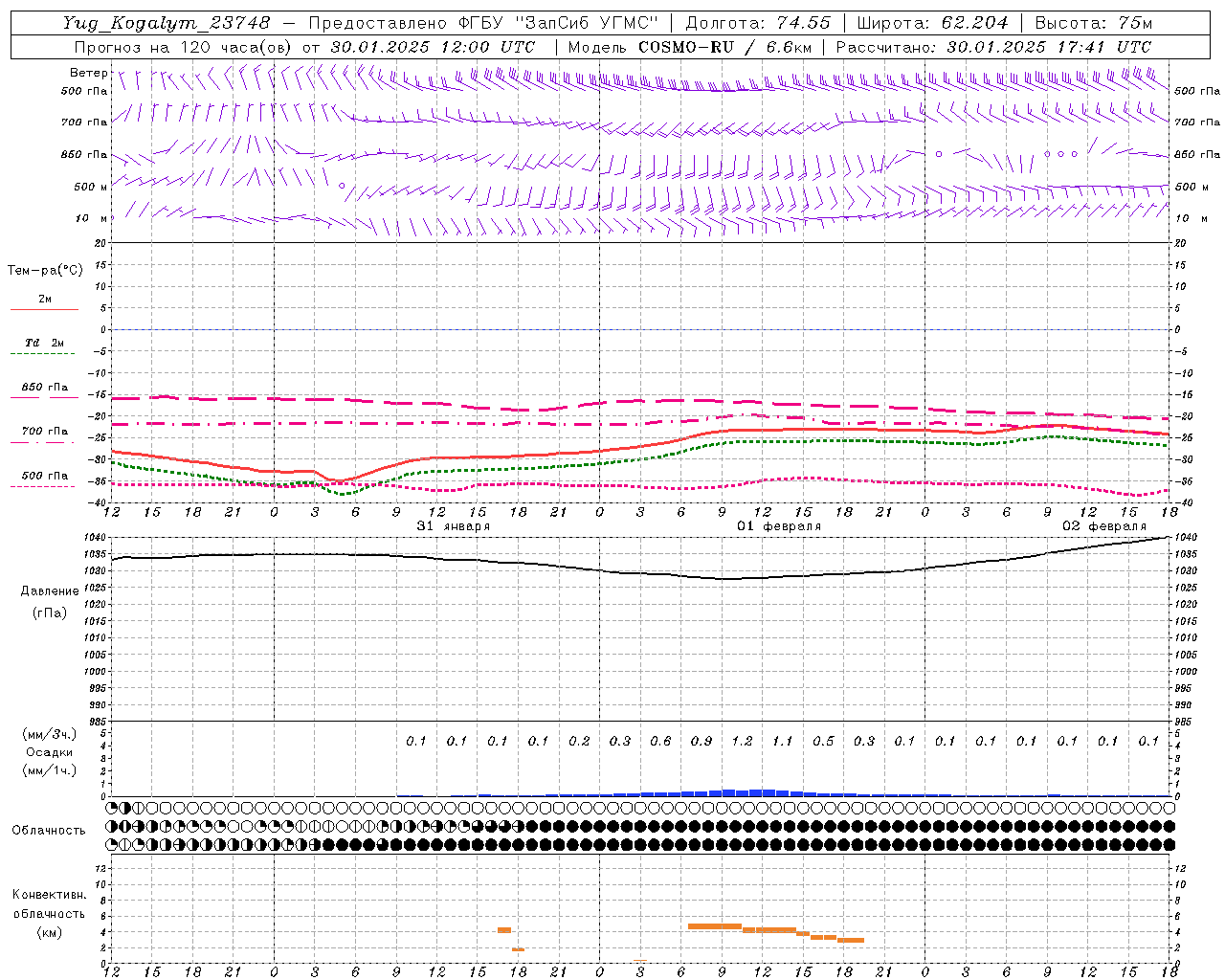
Task: Click the 31 января date label
Action: coord(454,526)
